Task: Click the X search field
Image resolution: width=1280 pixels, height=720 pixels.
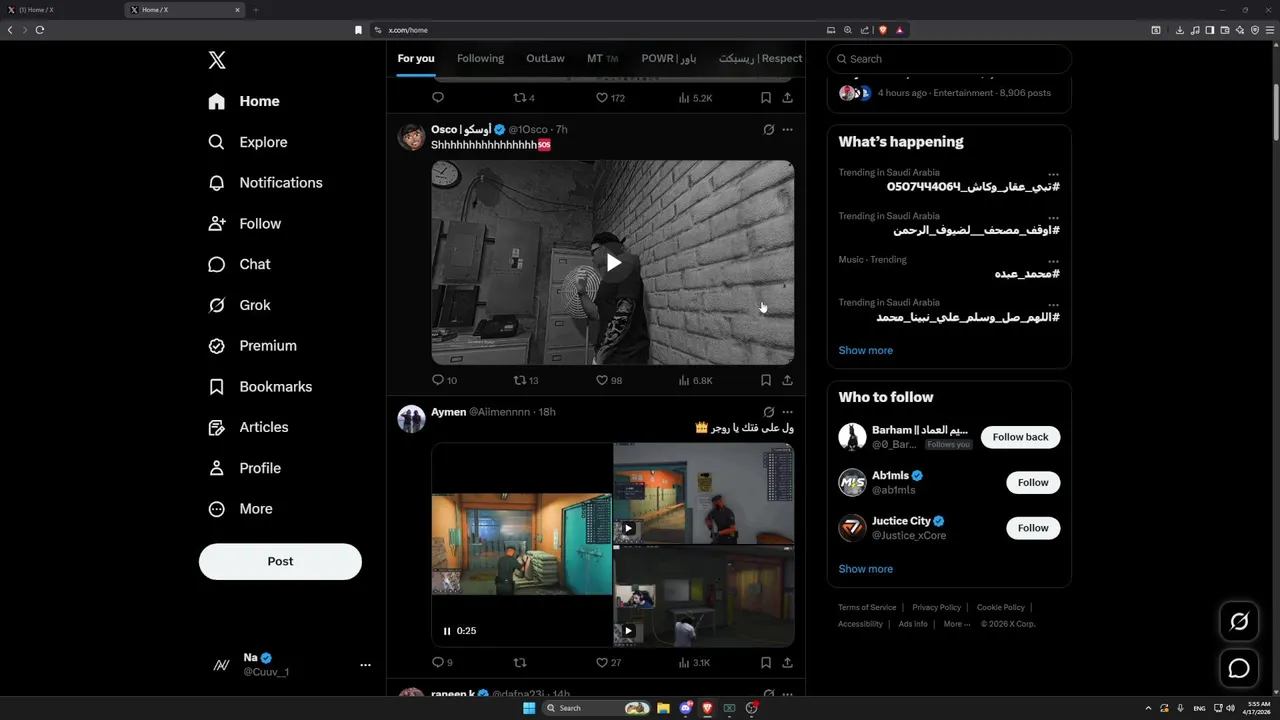Action: click(x=949, y=59)
